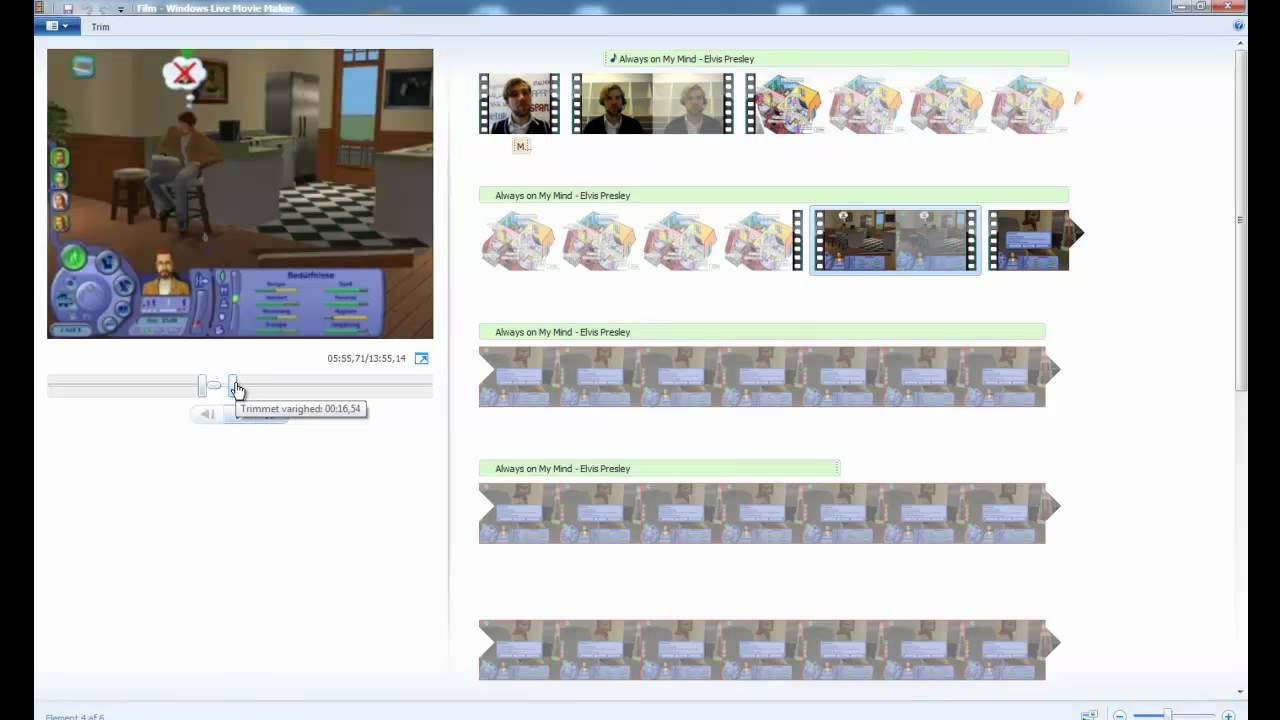Click the 'M..' caption label under first clip
Screen dimensions: 1280x720
(x=521, y=146)
